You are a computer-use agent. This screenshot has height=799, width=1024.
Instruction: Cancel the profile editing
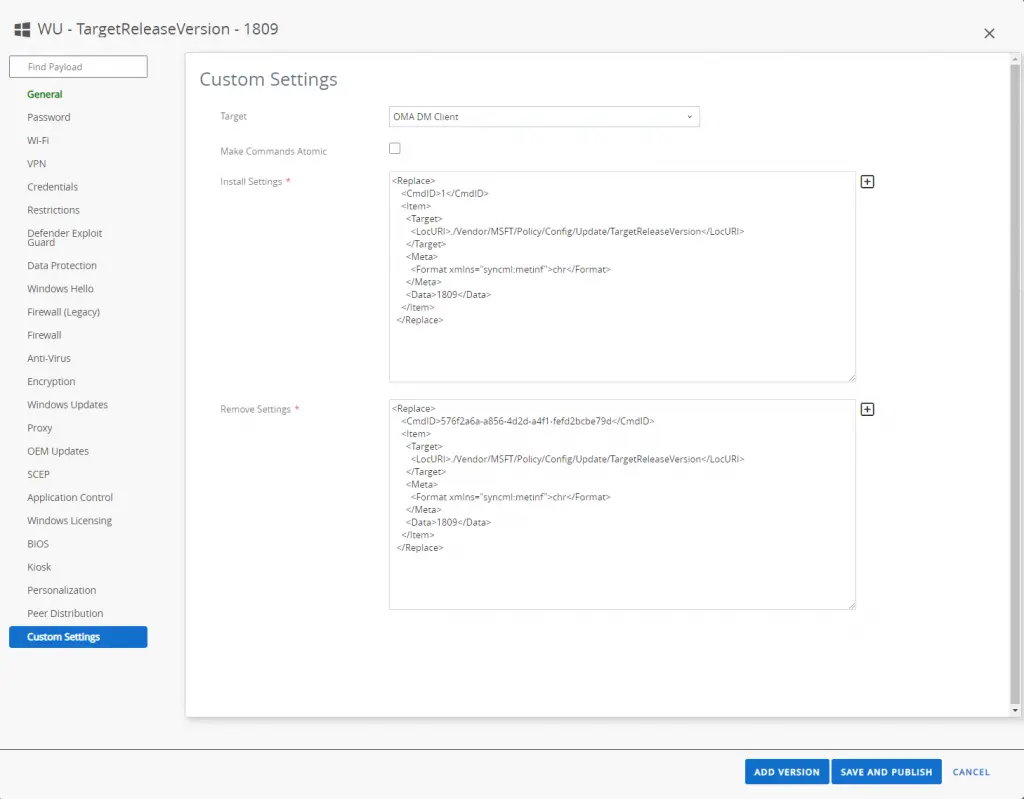point(971,772)
